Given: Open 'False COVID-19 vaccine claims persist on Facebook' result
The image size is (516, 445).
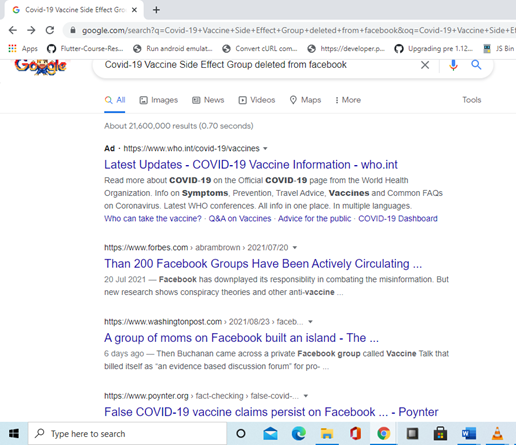Looking at the screenshot, I should tap(271, 412).
